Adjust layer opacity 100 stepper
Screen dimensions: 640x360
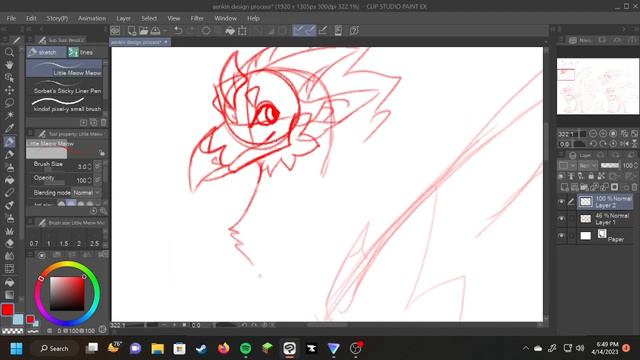coord(636,165)
